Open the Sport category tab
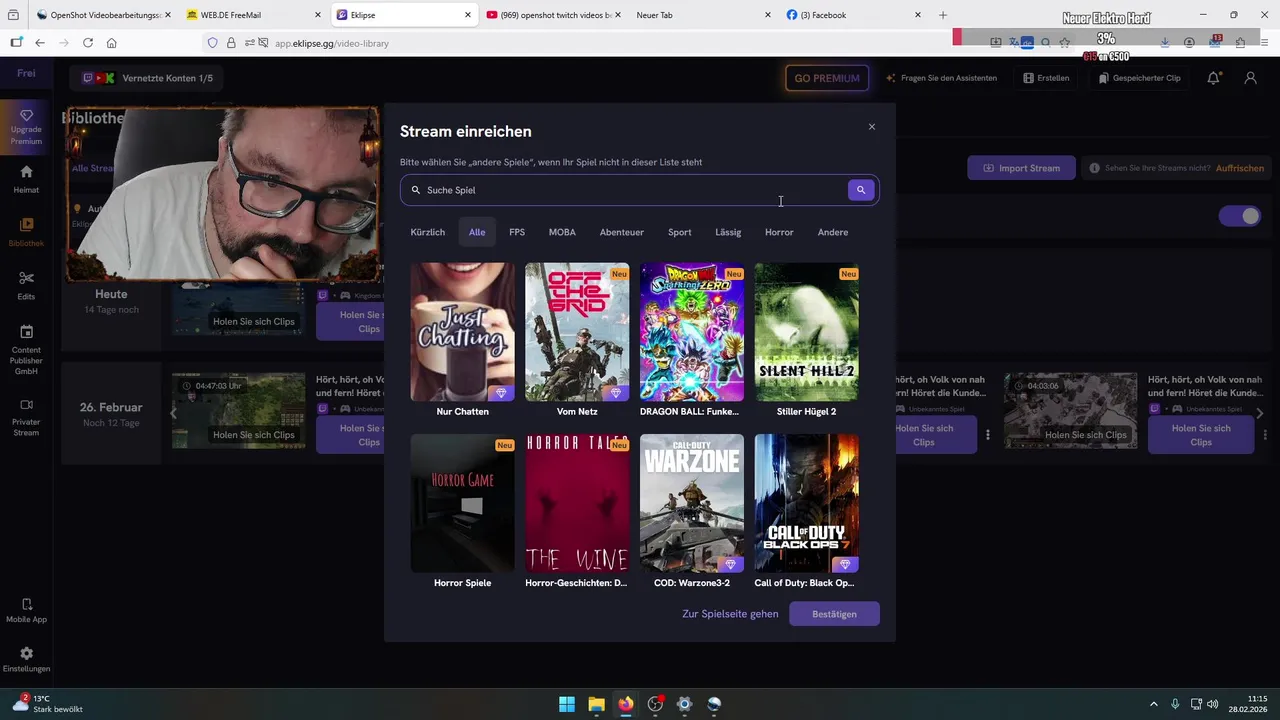 680,232
